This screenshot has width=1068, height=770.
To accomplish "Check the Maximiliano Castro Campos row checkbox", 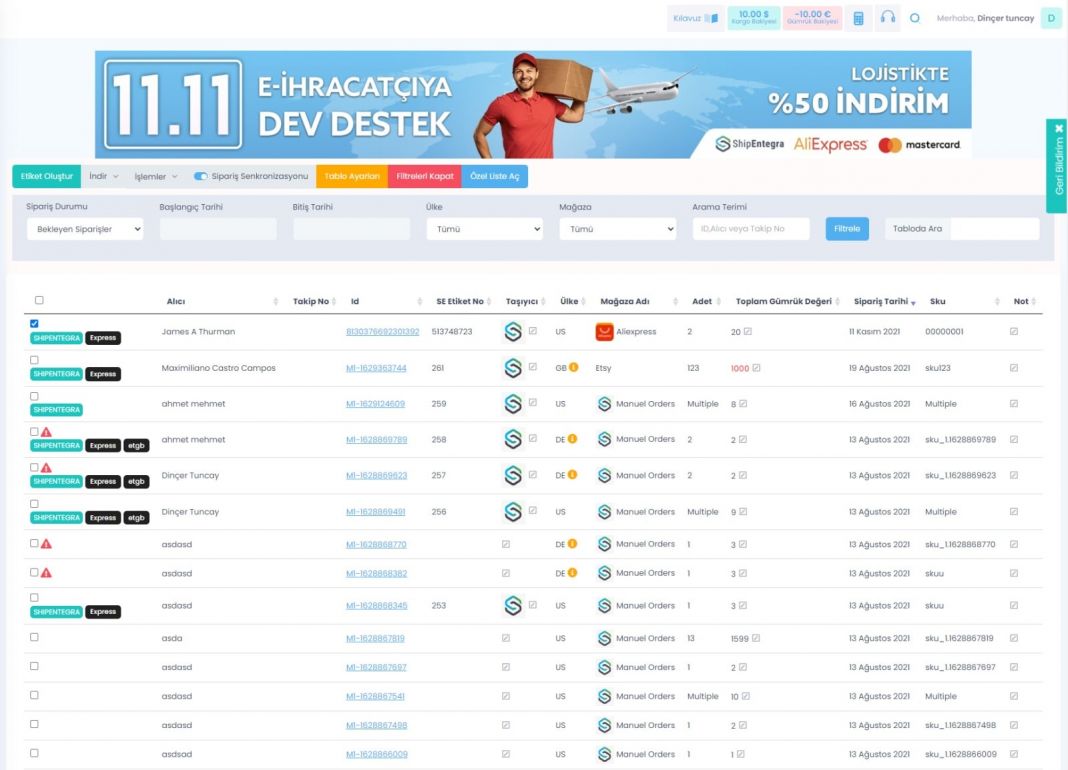I will point(34,360).
